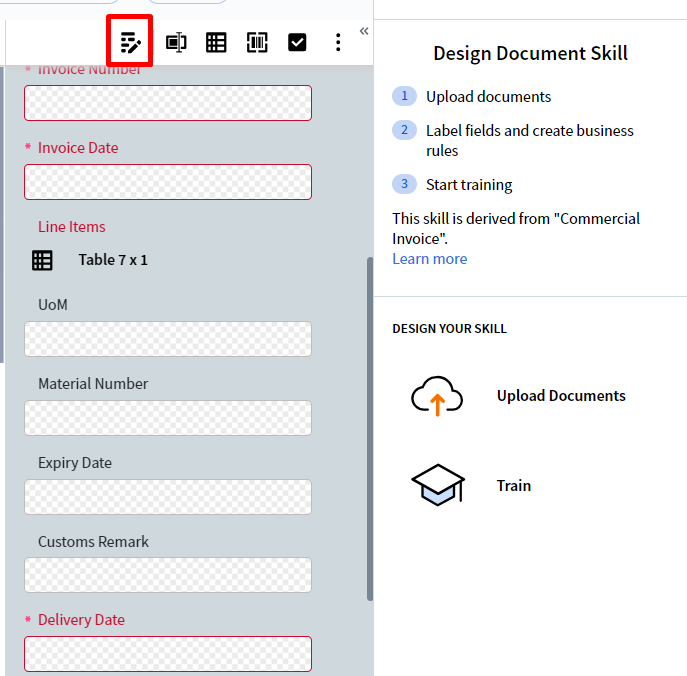Toggle the checkbox tool in toolbar
This screenshot has width=687, height=676.
tap(297, 42)
